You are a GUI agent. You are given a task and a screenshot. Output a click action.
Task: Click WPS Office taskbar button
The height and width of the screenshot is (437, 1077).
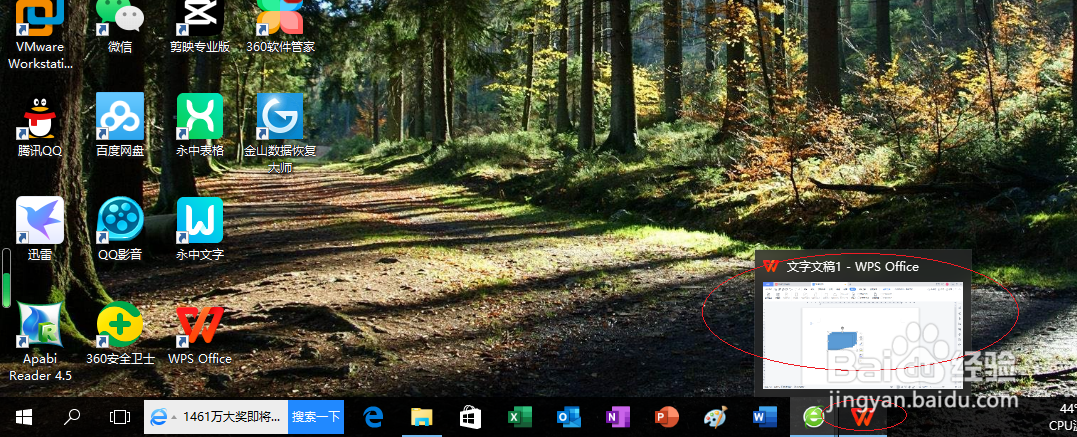point(863,416)
